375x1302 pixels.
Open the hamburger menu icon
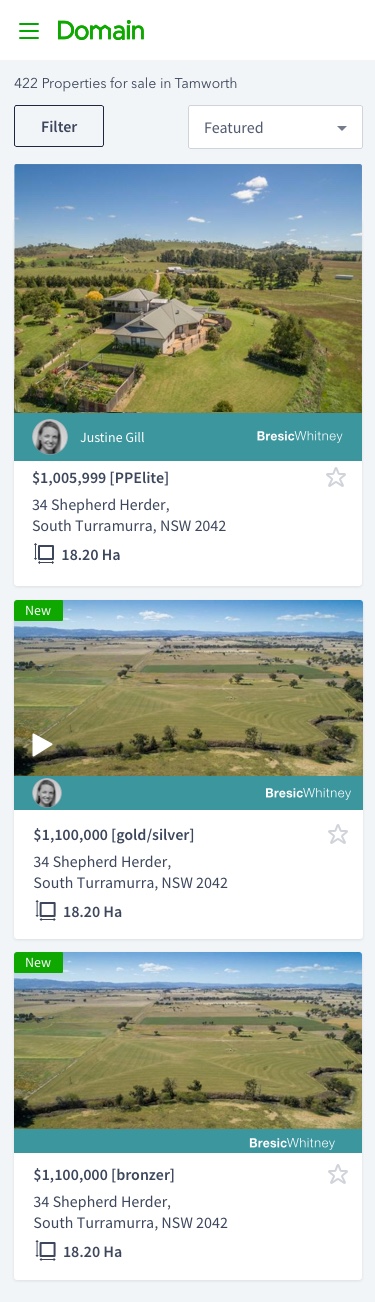(x=29, y=31)
